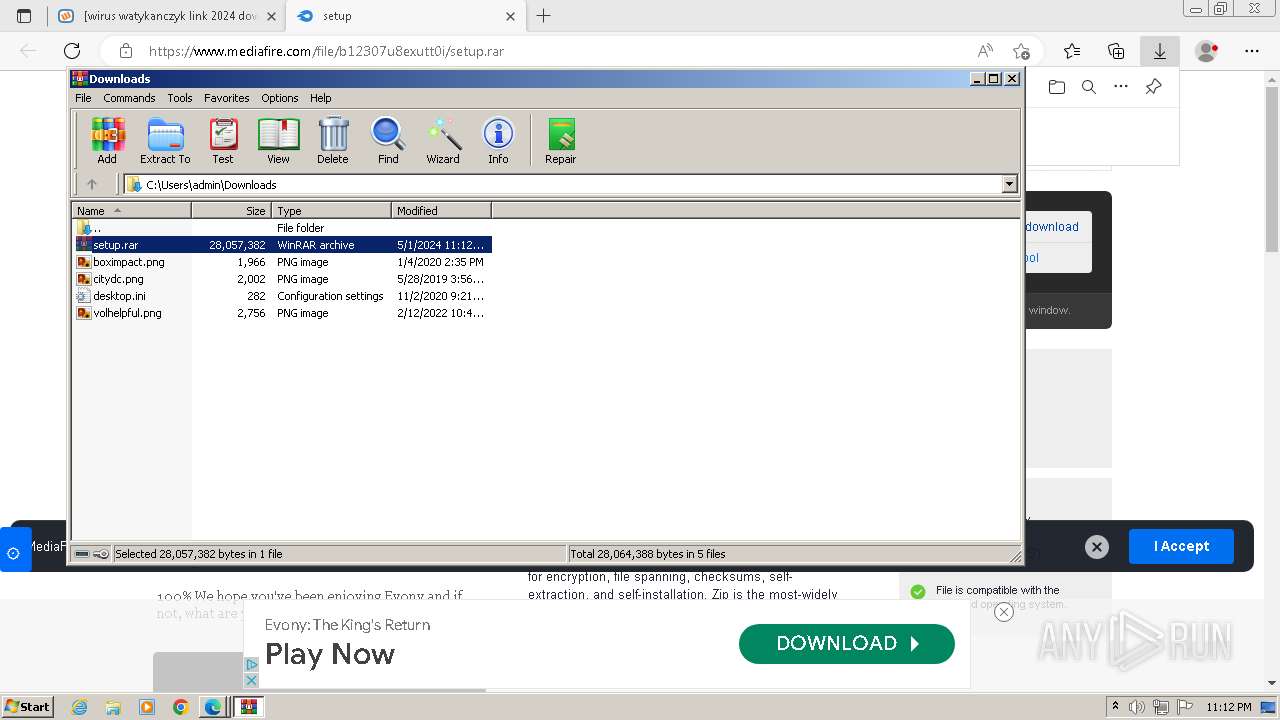
Task: Click the I Accept button
Action: pos(1181,547)
